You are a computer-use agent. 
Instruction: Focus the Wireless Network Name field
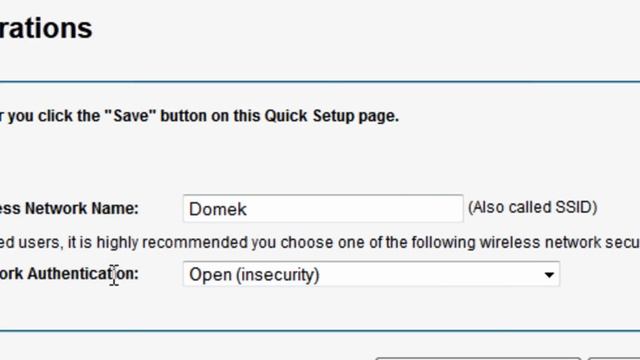pyautogui.click(x=323, y=209)
